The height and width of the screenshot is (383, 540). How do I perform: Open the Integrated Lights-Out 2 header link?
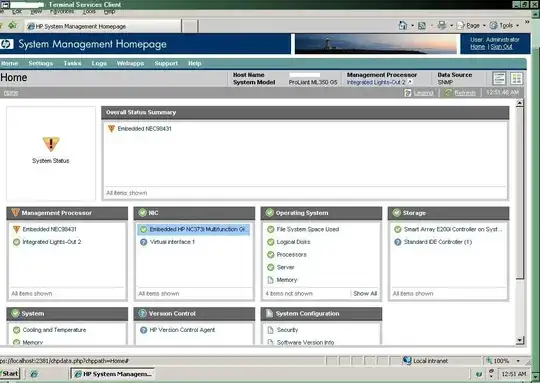[x=376, y=82]
